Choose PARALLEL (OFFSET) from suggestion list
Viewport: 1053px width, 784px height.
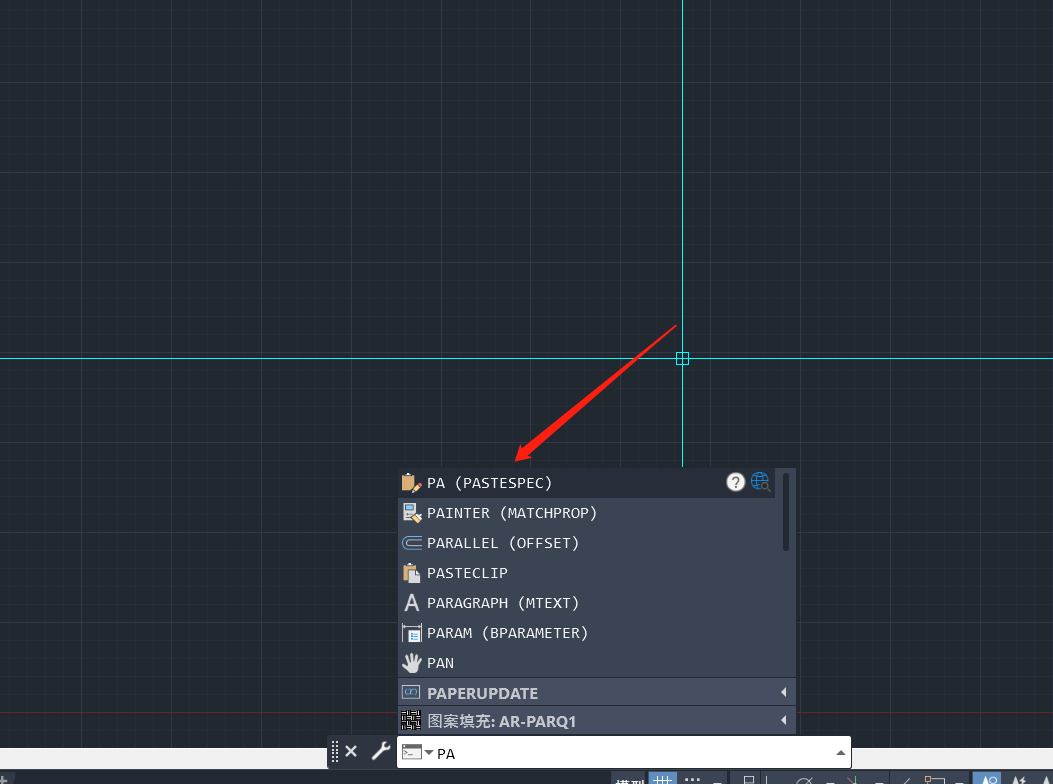pos(503,543)
